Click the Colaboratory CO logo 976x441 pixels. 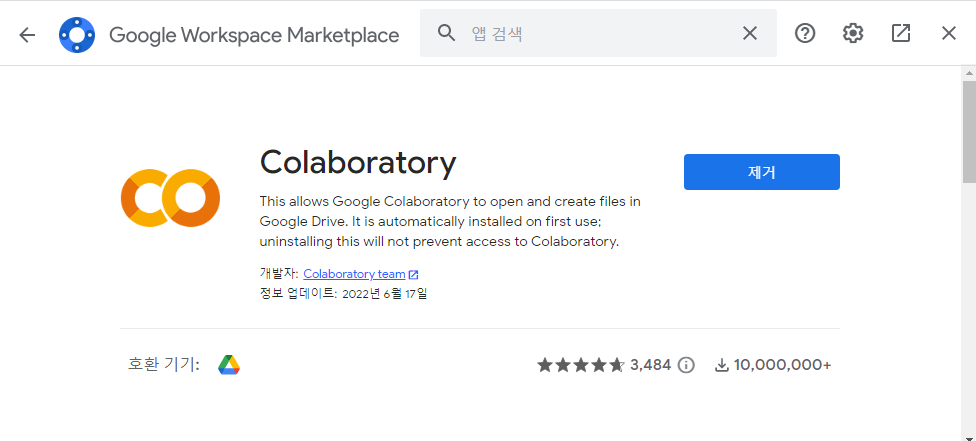click(x=171, y=197)
